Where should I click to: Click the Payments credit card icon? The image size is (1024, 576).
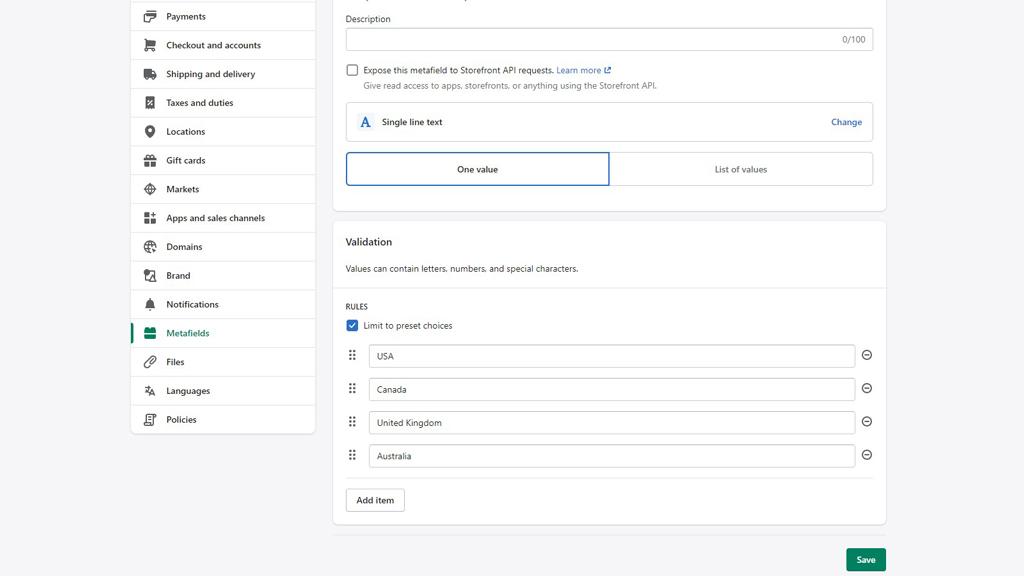pos(150,16)
